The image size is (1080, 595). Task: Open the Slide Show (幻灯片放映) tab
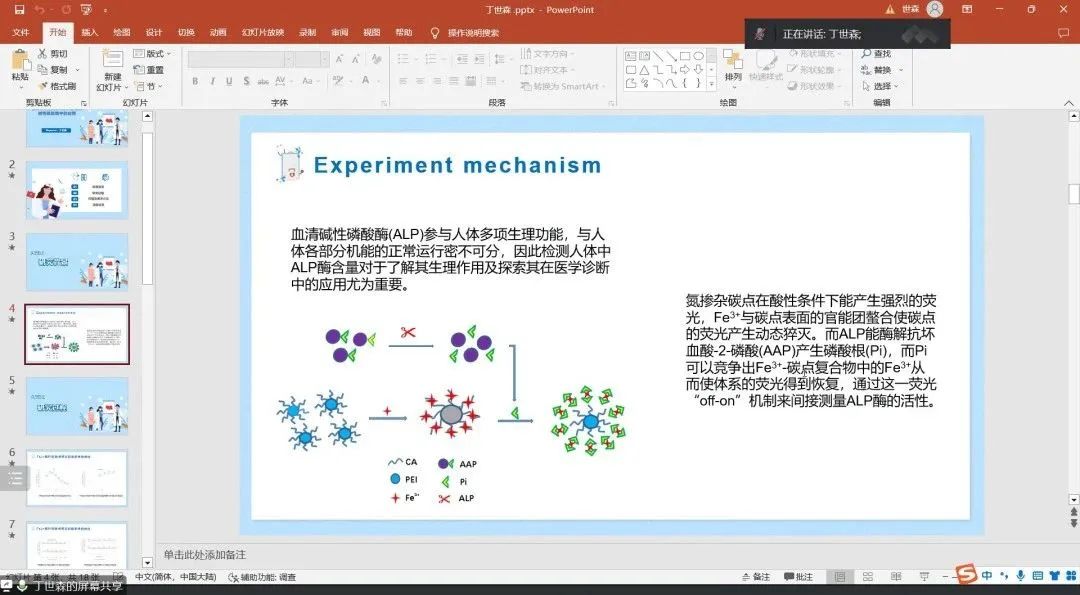(262, 32)
